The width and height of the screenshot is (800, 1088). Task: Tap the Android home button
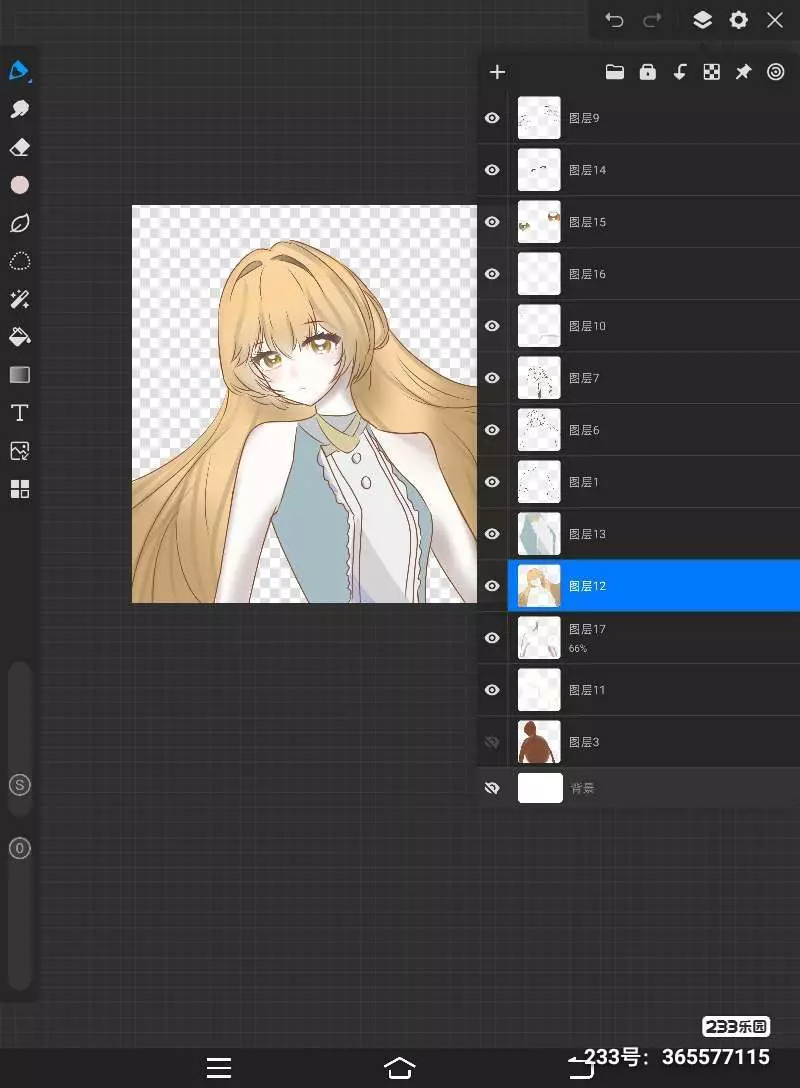(399, 1067)
